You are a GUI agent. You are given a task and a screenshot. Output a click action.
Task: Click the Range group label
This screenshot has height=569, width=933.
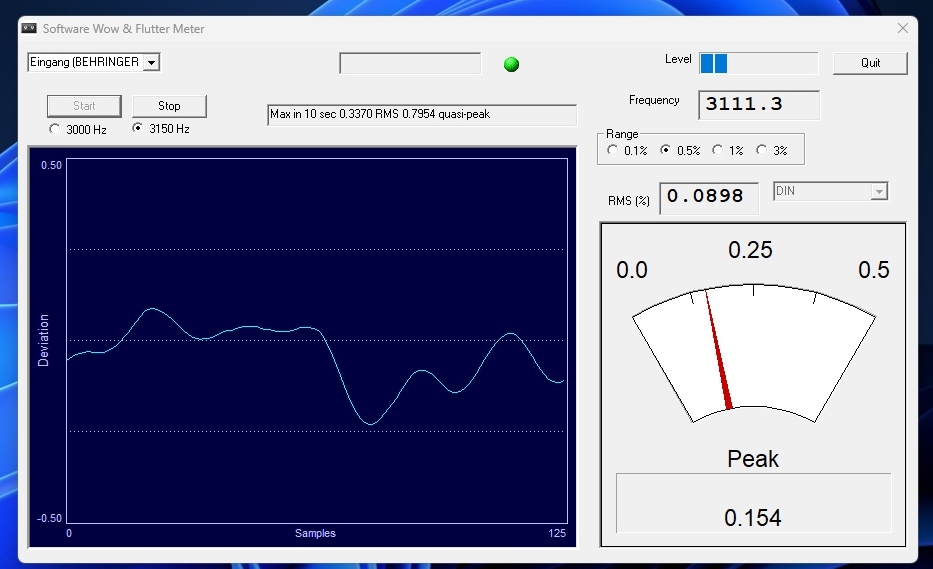622,134
